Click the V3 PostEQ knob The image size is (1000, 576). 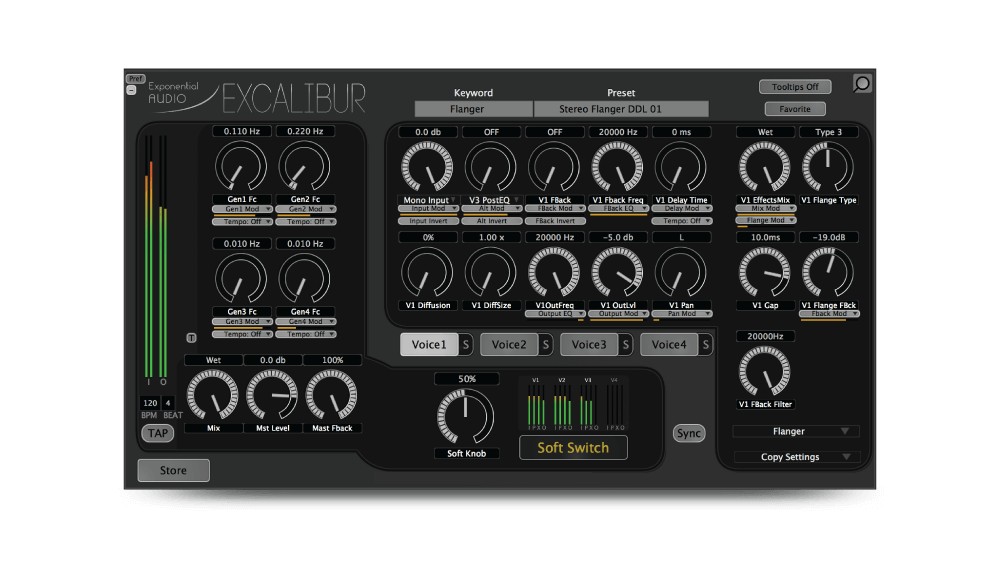click(x=490, y=166)
